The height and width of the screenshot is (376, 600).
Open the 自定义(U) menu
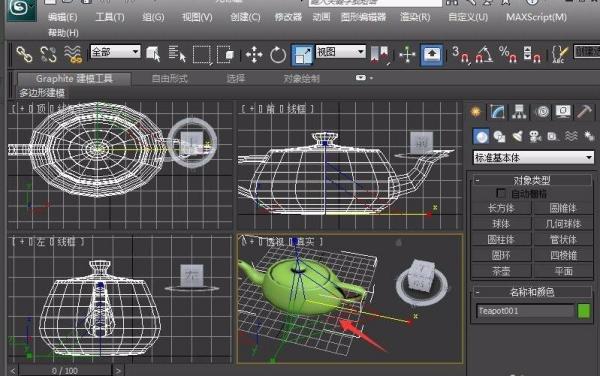tap(468, 17)
